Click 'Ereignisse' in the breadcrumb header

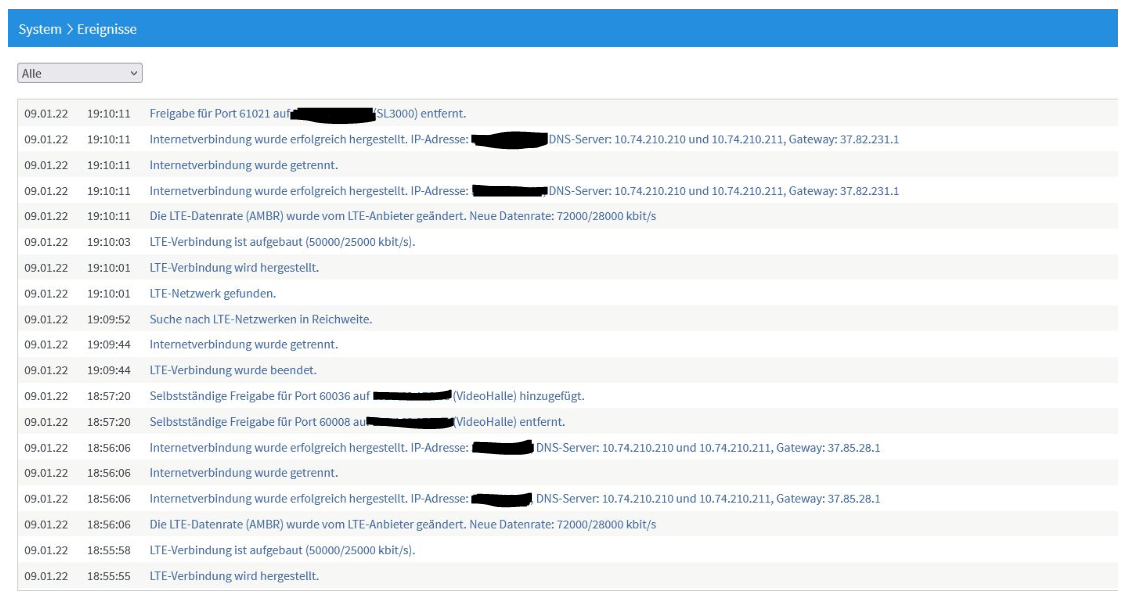[108, 29]
